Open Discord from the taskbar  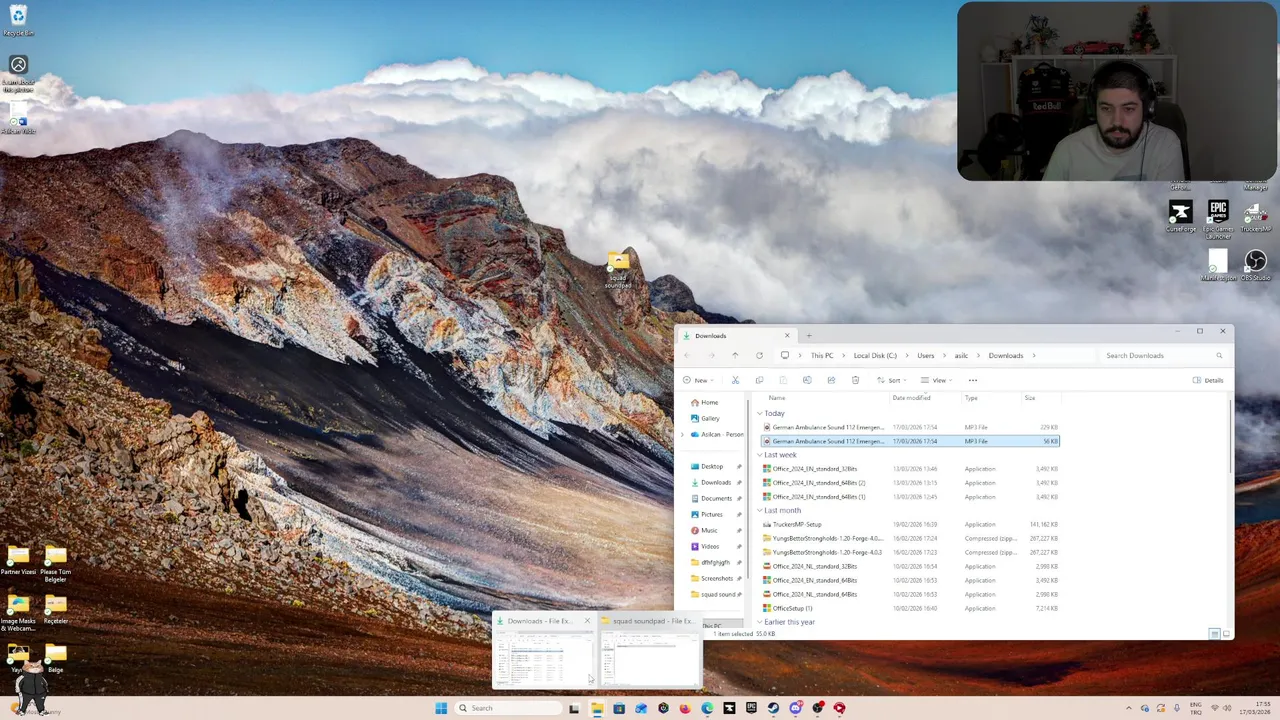point(795,708)
